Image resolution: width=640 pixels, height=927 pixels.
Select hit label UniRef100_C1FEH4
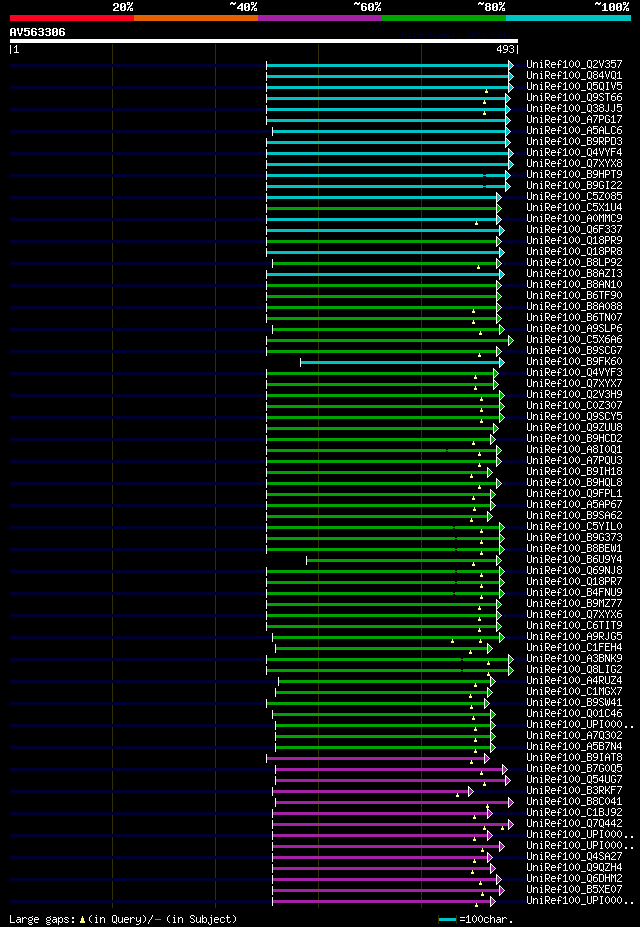(x=574, y=648)
